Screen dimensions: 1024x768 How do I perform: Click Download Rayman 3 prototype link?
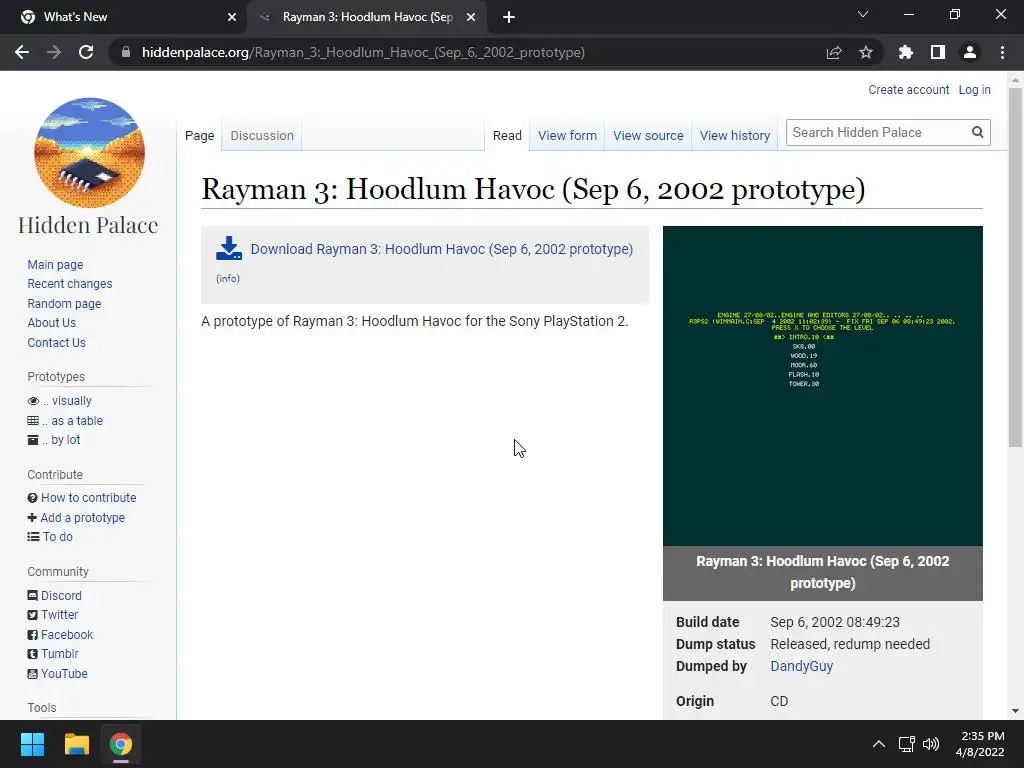click(x=442, y=249)
